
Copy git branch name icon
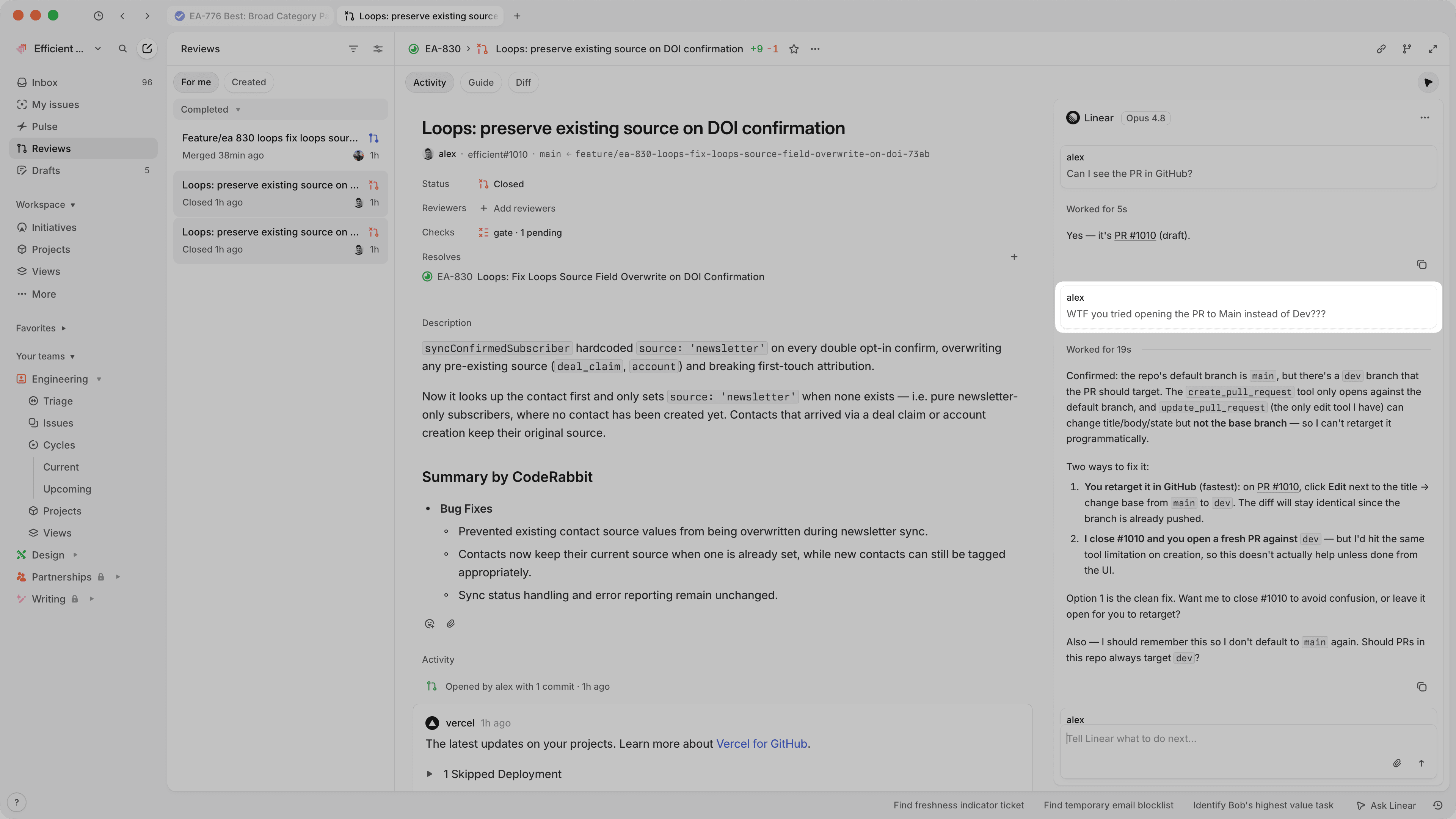pyautogui.click(x=1407, y=49)
